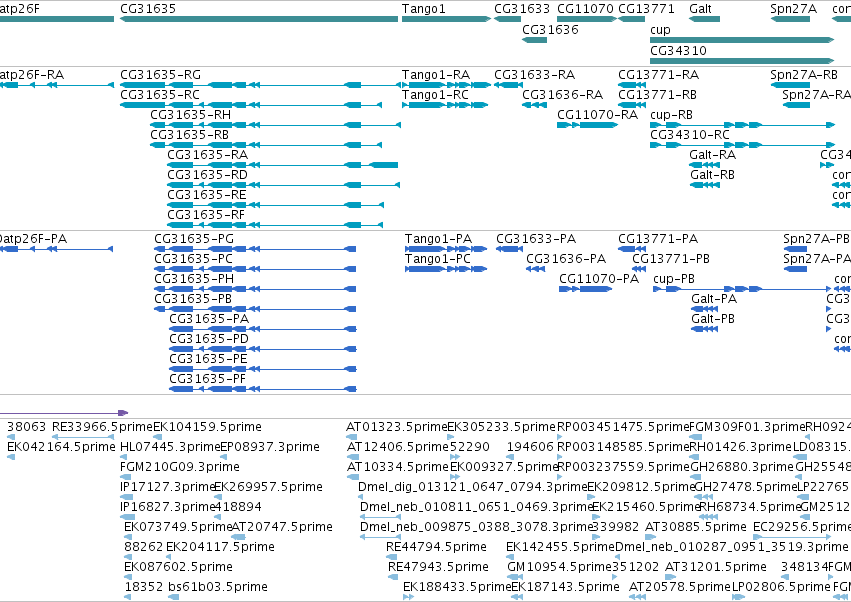Select the Galt gene label

(700, 9)
